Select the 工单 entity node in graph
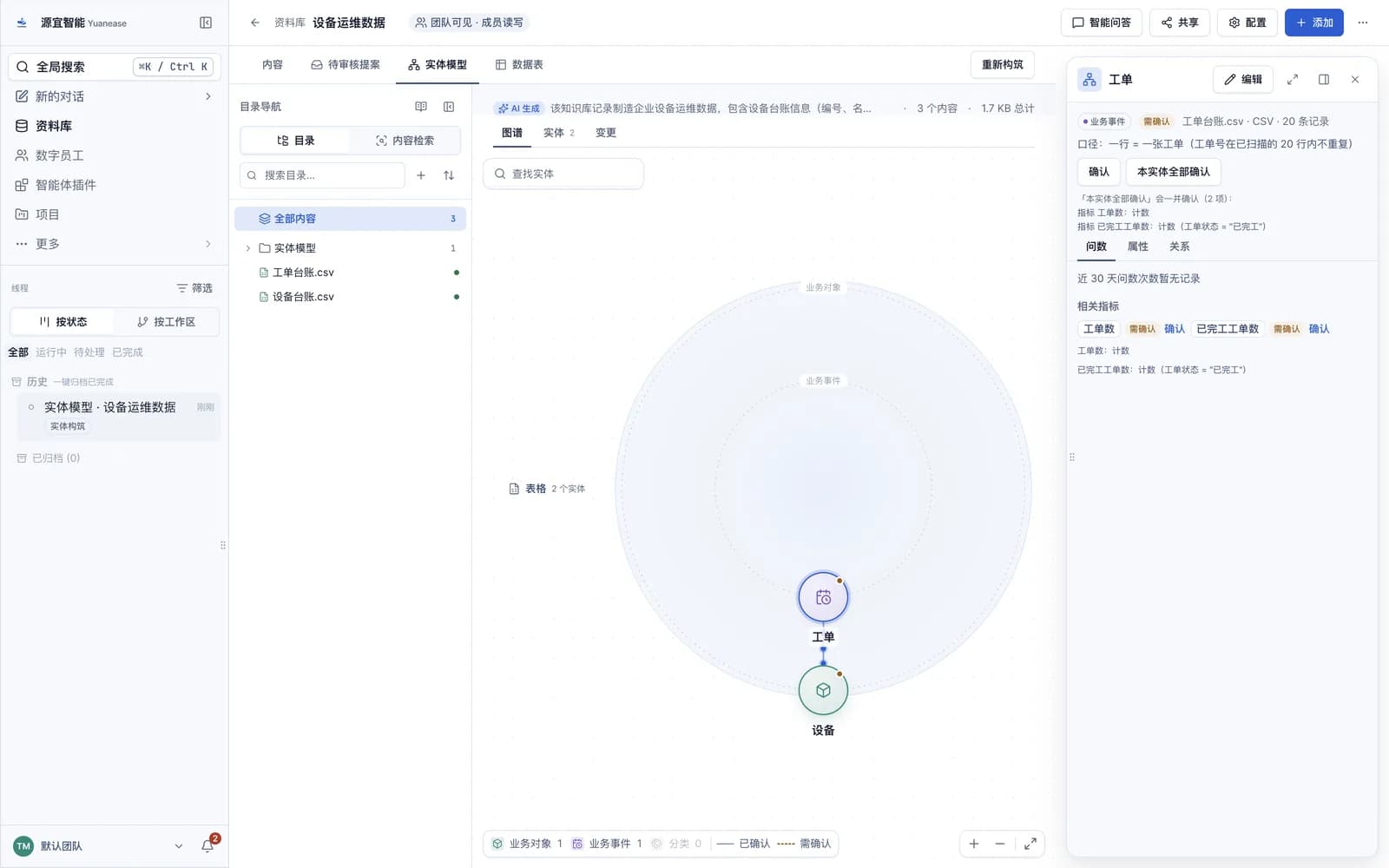This screenshot has width=1389, height=868. (823, 597)
